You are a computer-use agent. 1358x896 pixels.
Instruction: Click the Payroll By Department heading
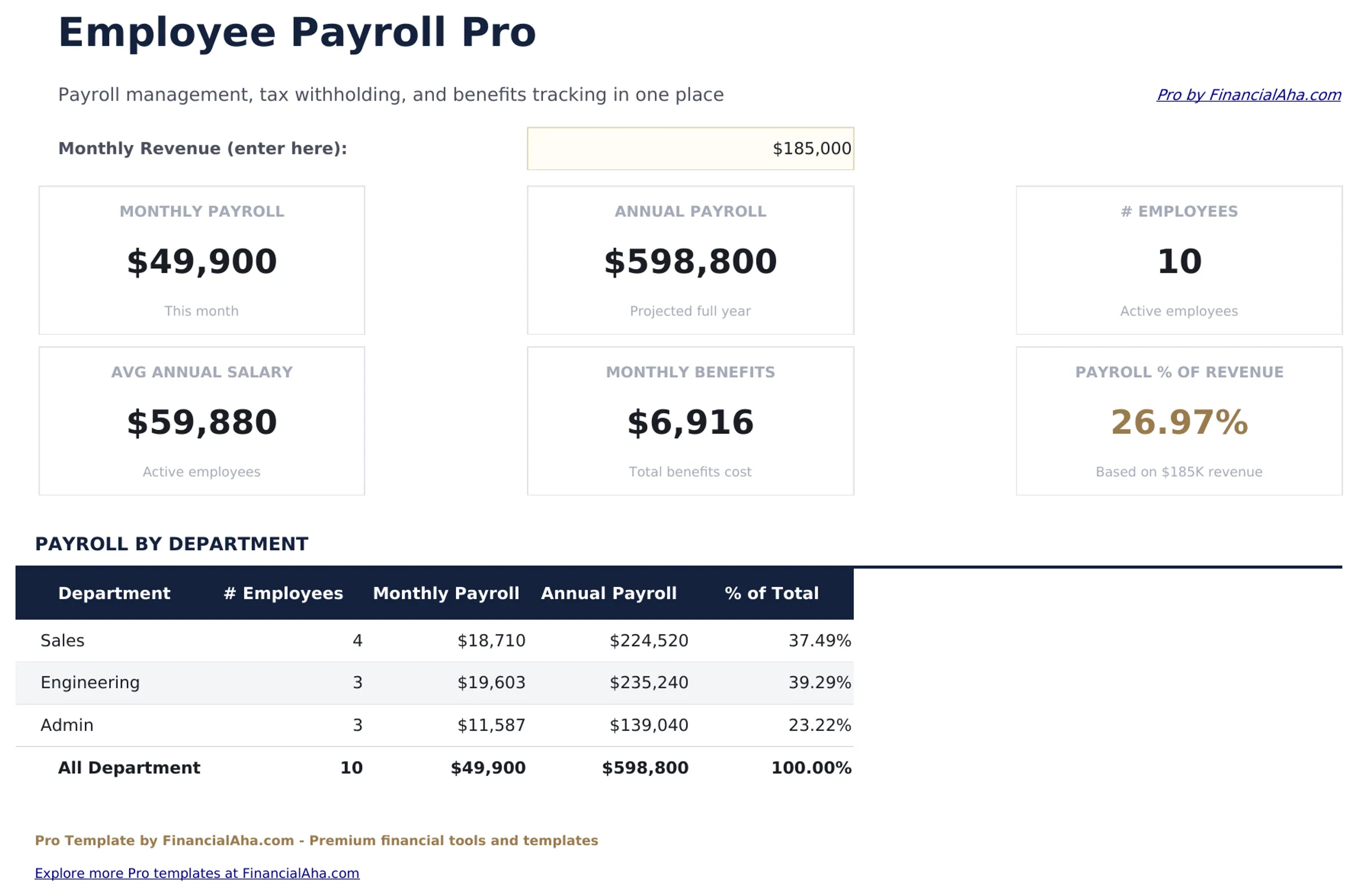tap(172, 544)
